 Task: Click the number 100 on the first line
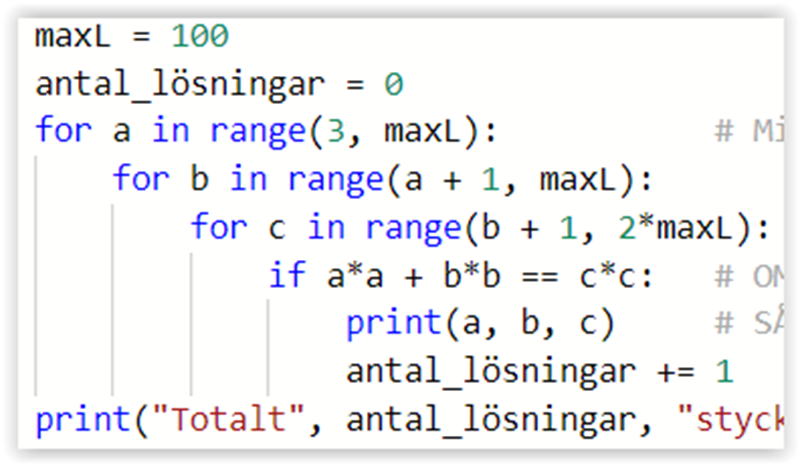(200, 38)
